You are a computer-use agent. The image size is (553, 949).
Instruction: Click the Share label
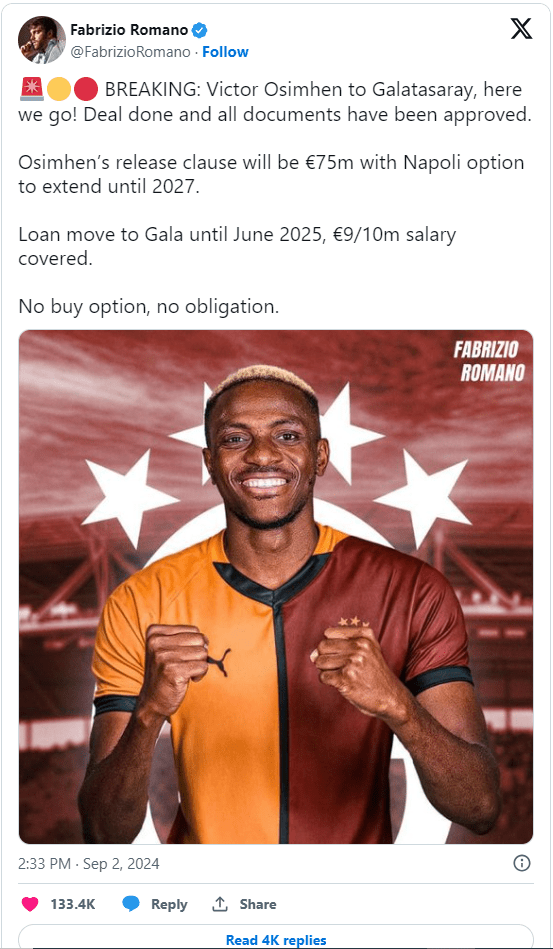click(x=258, y=904)
